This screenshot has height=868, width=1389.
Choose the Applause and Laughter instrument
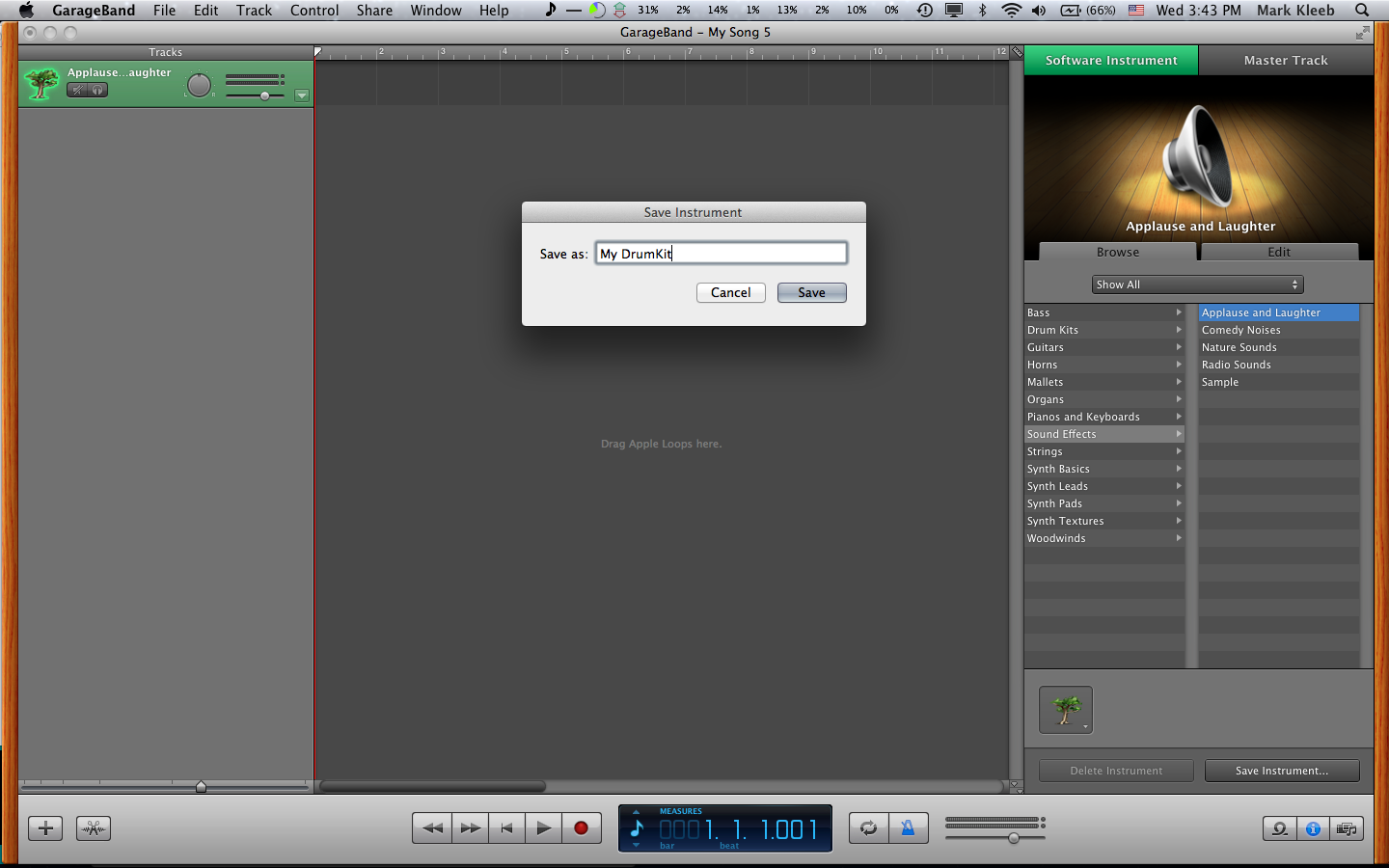[x=1279, y=312]
